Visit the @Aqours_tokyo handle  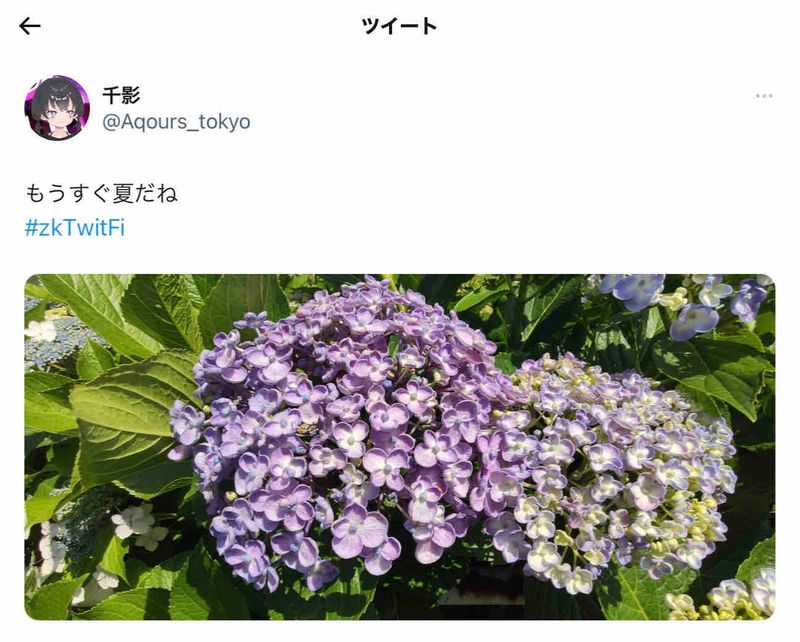[x=177, y=122]
